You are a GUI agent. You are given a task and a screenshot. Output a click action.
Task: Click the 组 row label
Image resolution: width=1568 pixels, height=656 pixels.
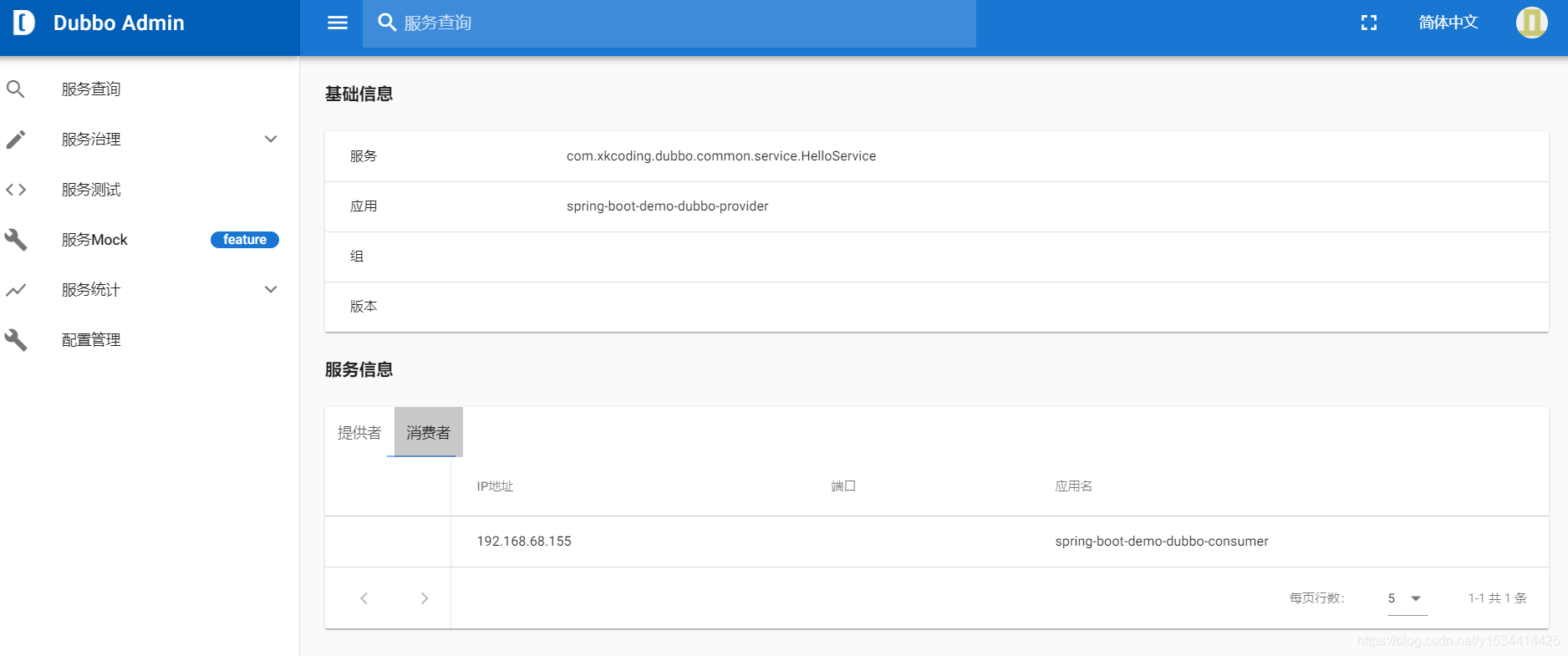[x=357, y=257]
